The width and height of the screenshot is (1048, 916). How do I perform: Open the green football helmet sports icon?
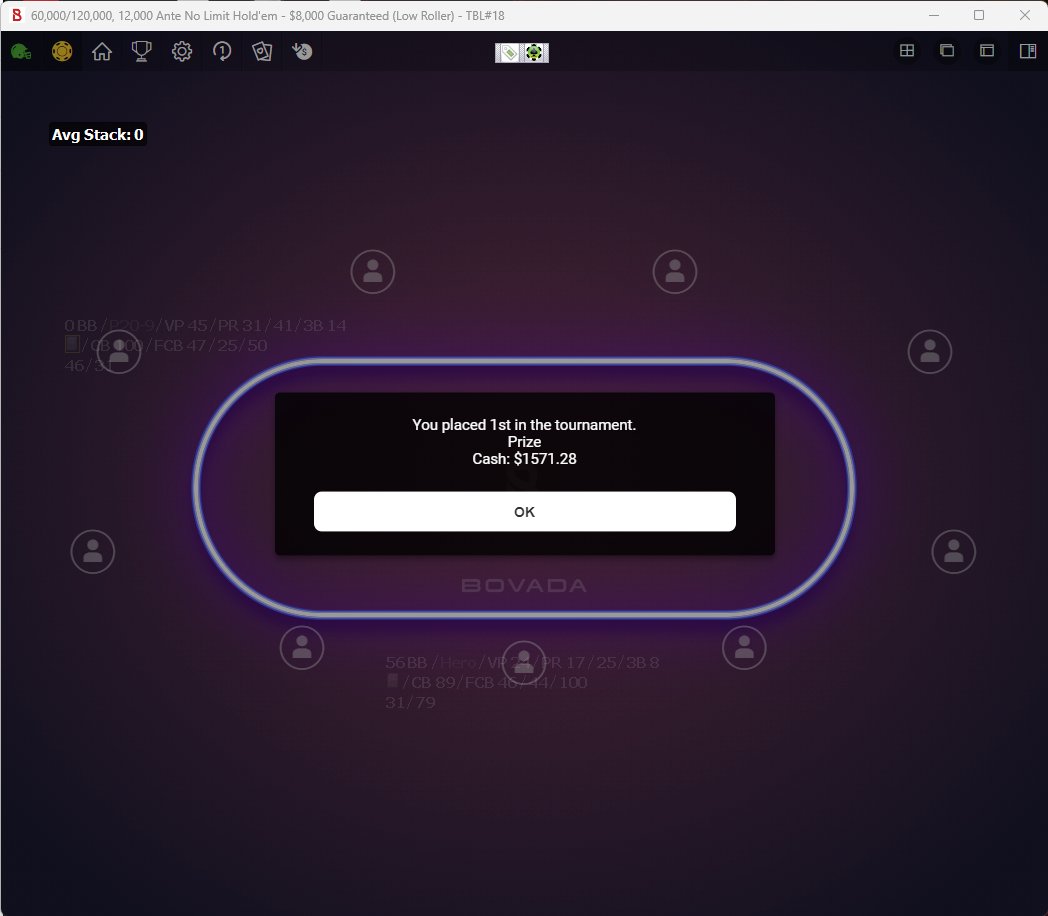21,51
